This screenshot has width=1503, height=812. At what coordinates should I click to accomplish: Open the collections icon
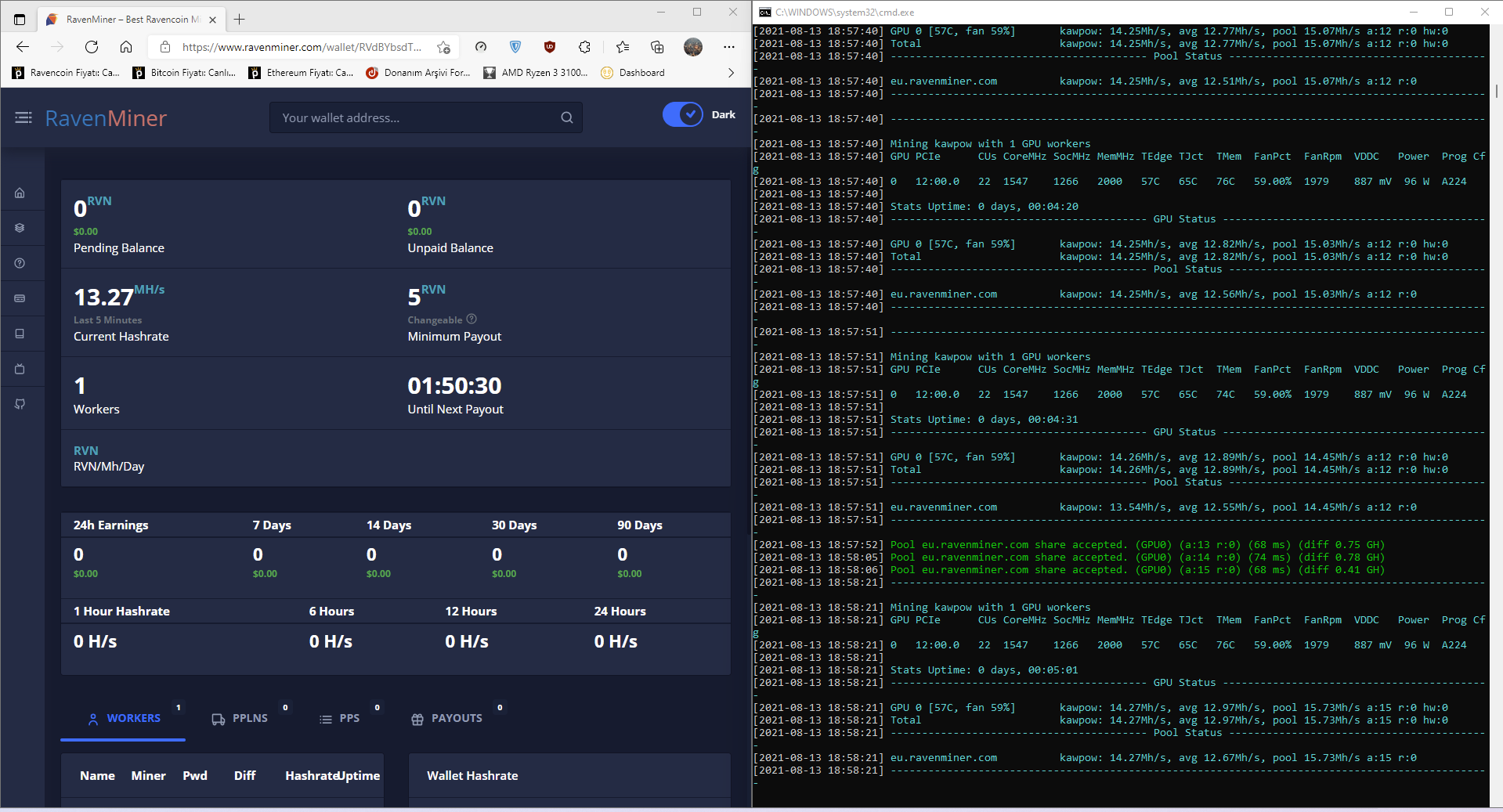pyautogui.click(x=657, y=47)
